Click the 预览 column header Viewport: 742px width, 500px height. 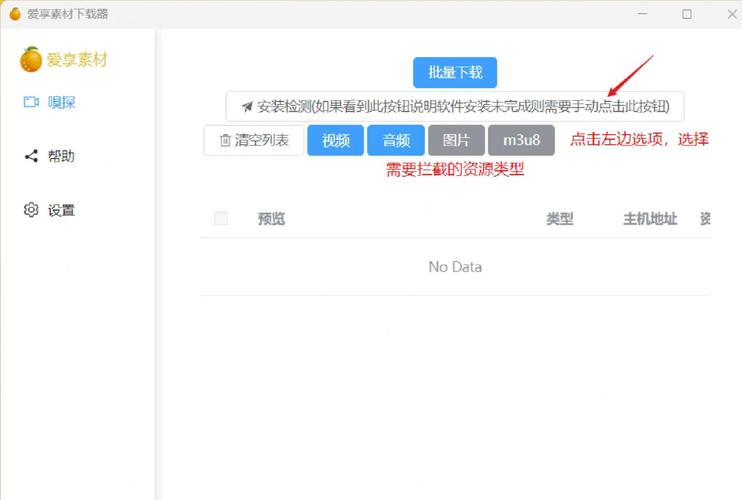(x=271, y=219)
